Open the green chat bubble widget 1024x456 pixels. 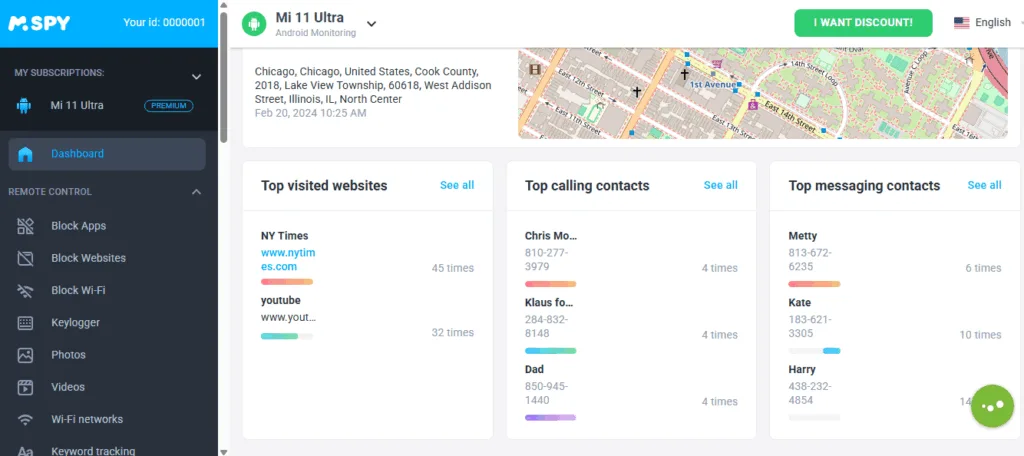tap(992, 406)
